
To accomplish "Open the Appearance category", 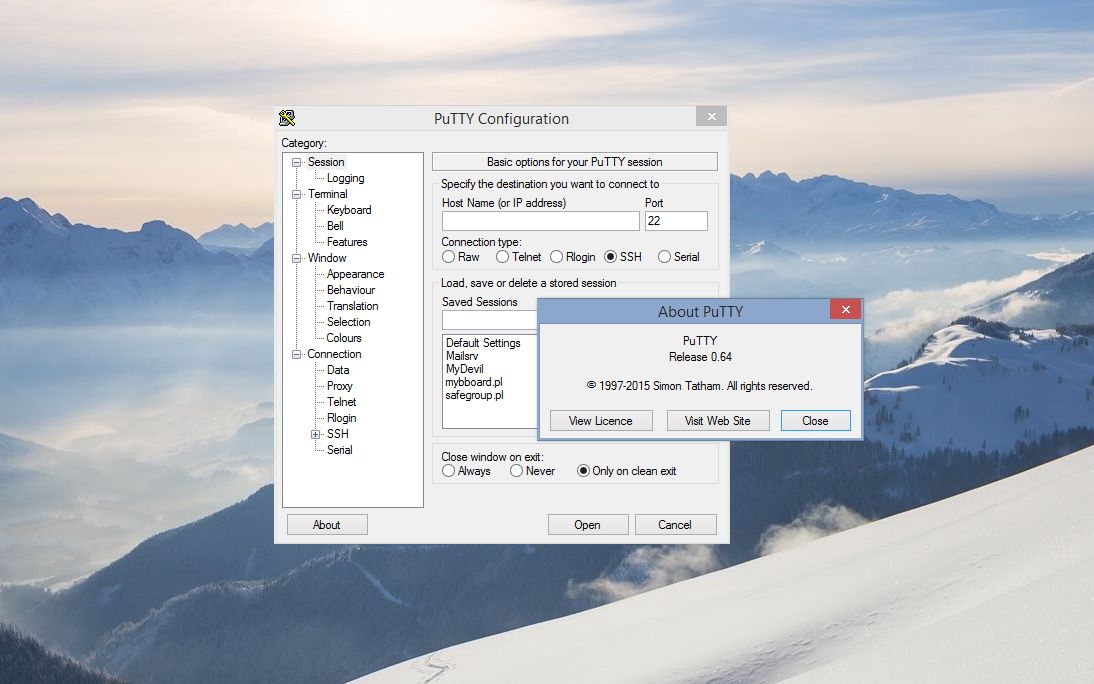I will (x=355, y=274).
